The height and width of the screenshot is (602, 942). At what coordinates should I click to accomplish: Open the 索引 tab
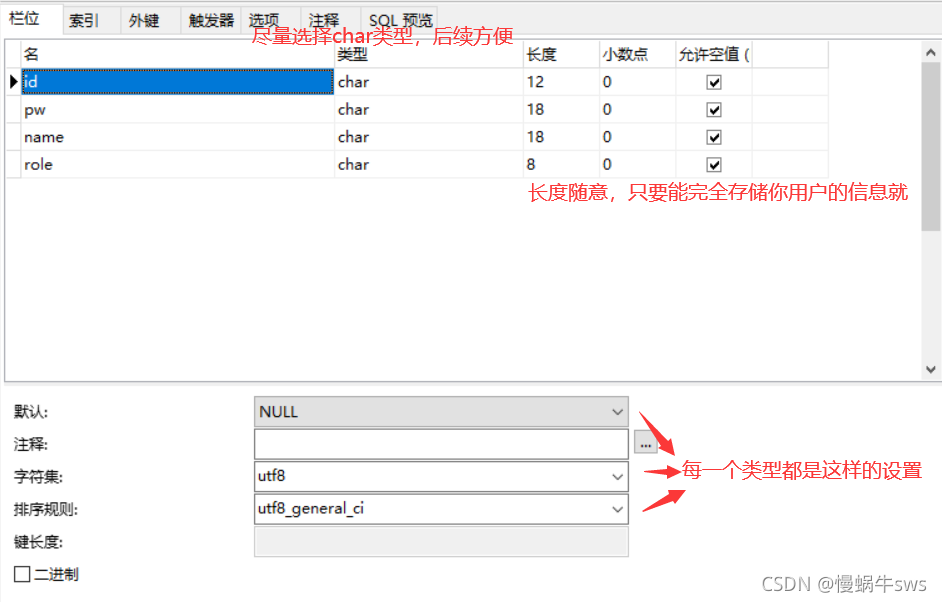click(91, 21)
